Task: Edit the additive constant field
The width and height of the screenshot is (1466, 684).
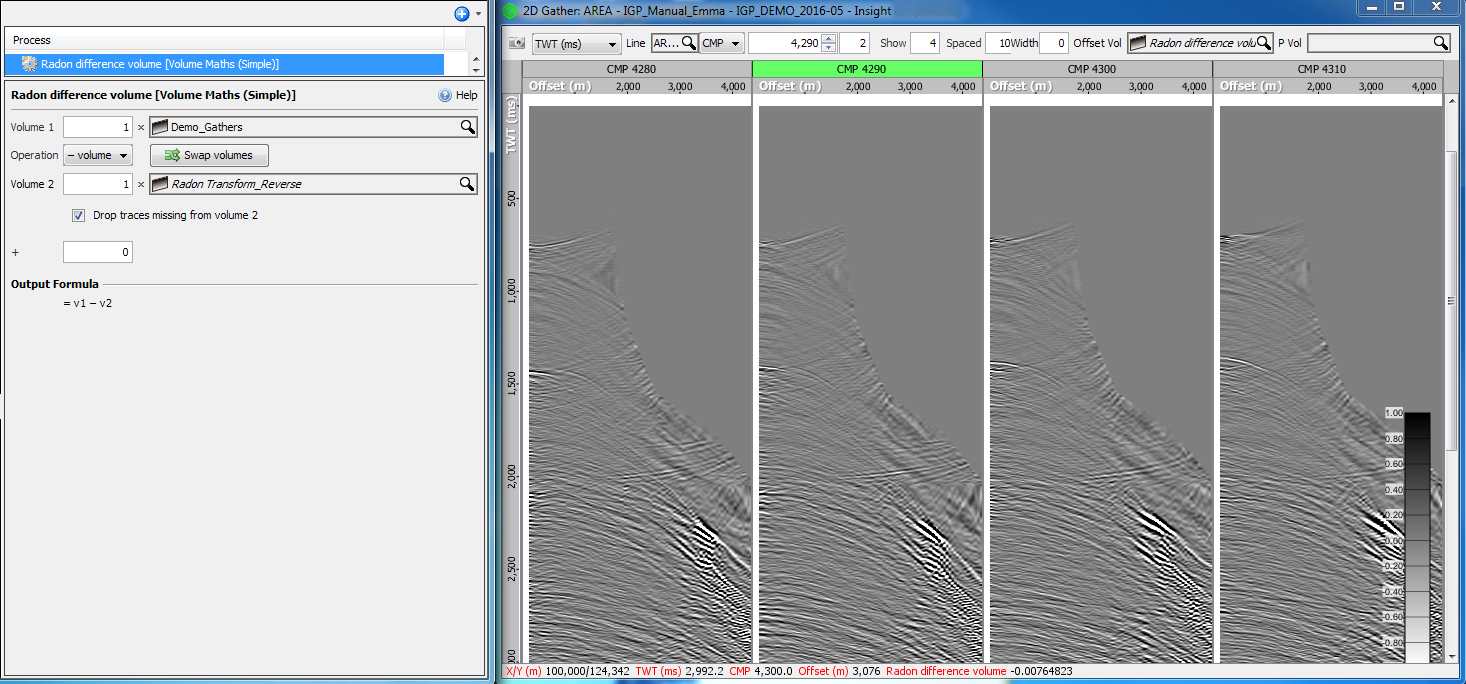Action: pos(98,252)
